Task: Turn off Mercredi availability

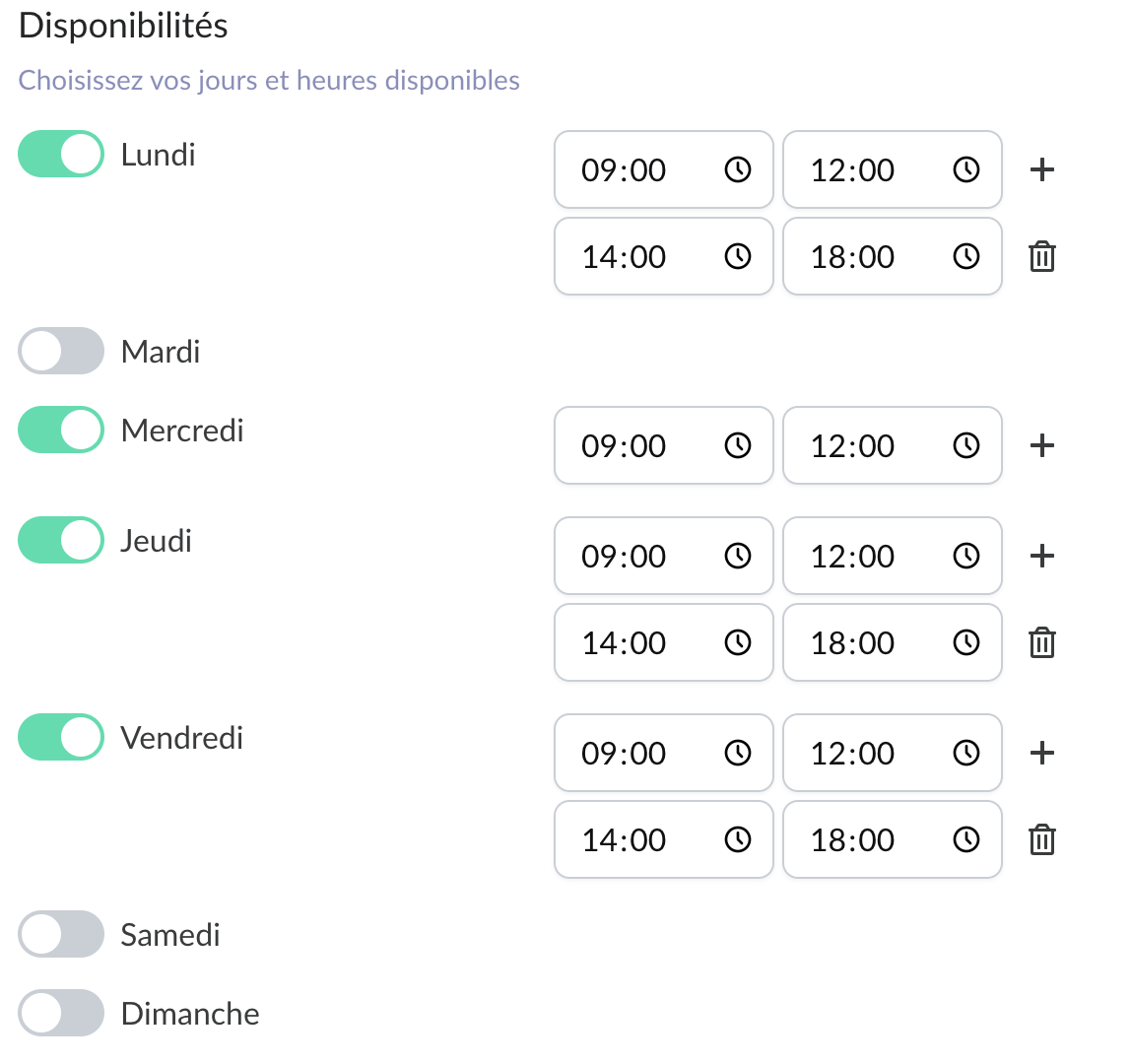Action: coord(61,431)
